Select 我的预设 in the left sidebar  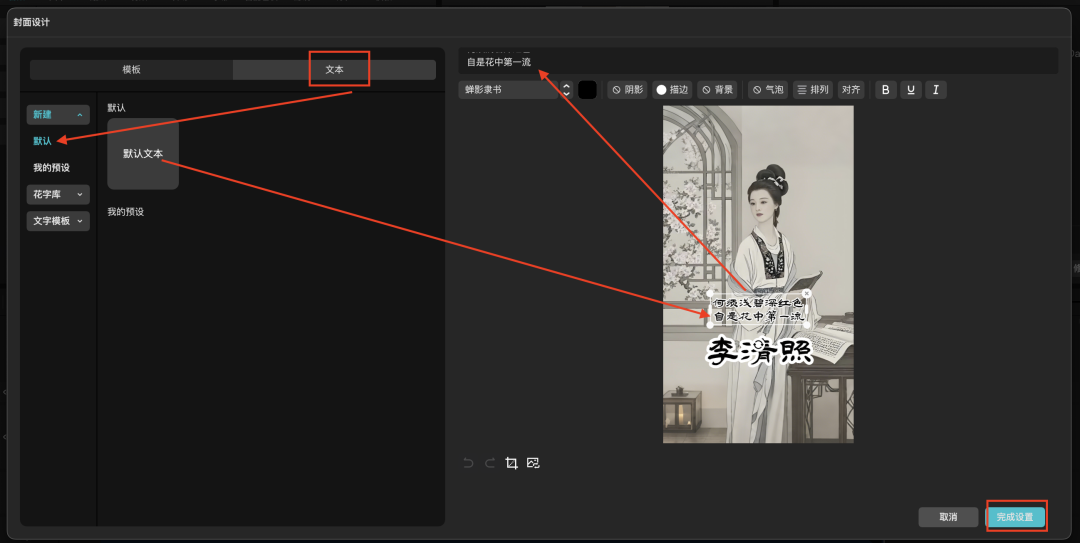[52, 167]
